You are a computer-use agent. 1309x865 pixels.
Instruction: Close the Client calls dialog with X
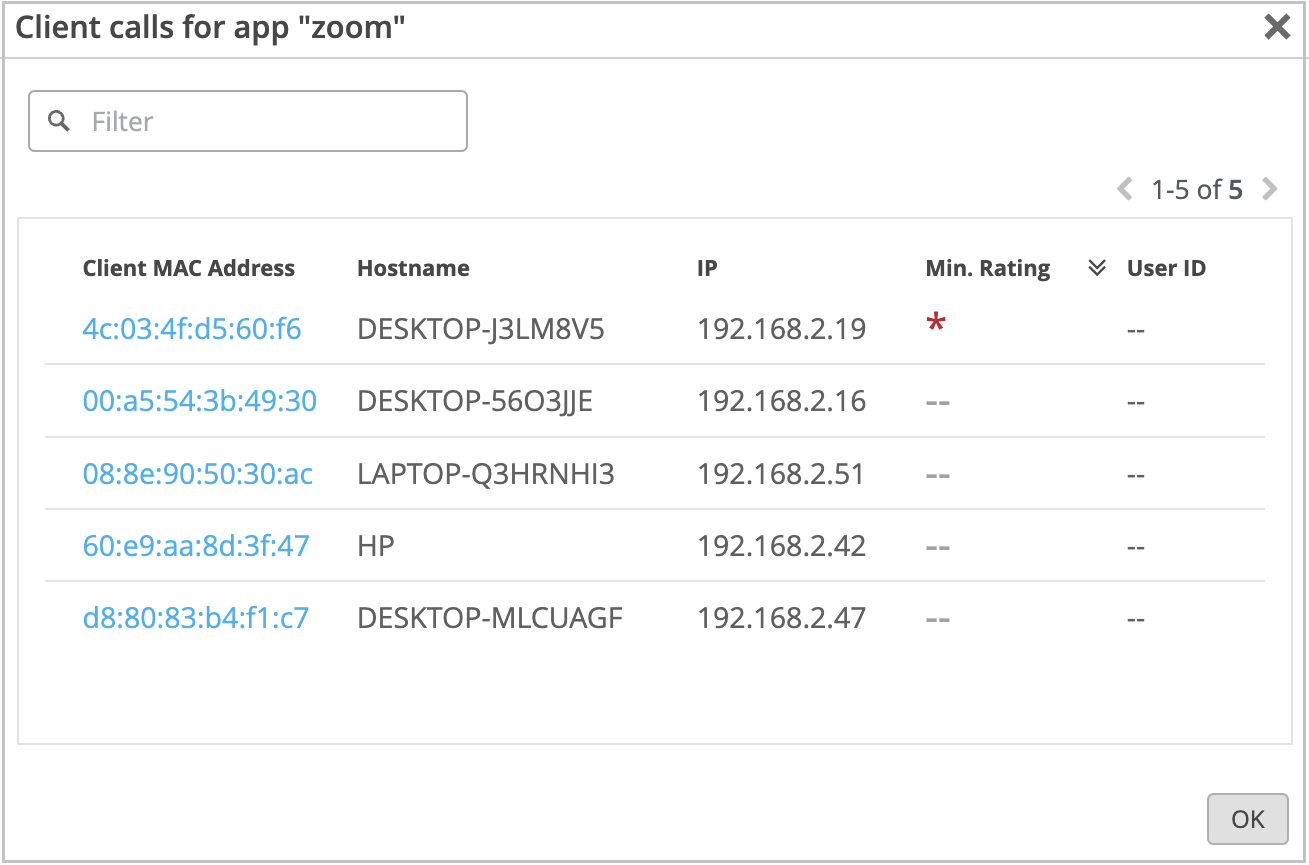(x=1277, y=27)
